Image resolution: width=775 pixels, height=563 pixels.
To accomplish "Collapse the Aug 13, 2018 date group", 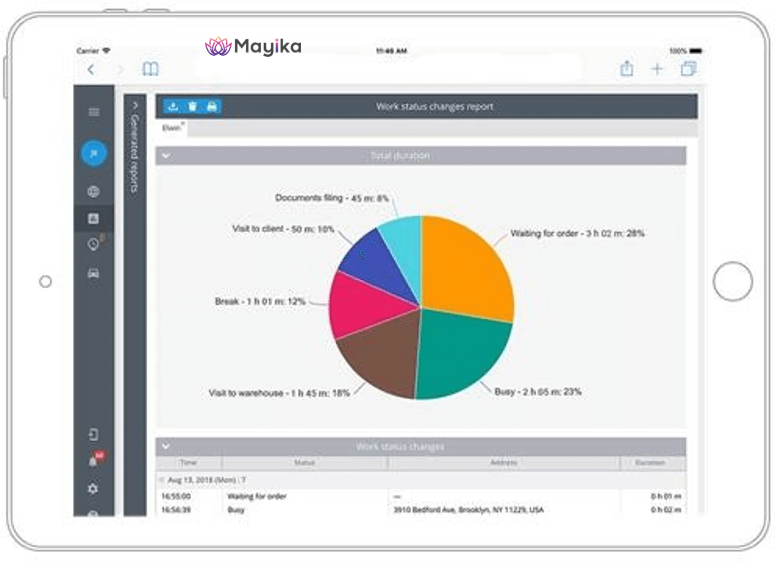I will (x=161, y=480).
